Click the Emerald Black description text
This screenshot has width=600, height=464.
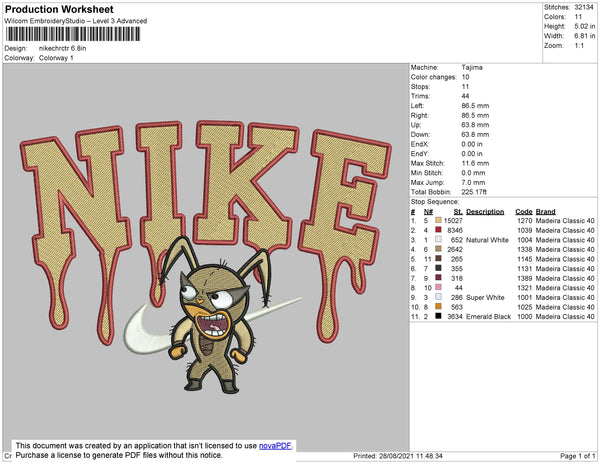tap(488, 317)
